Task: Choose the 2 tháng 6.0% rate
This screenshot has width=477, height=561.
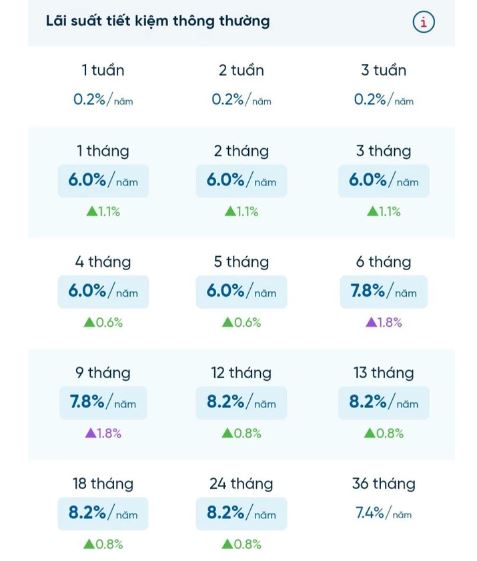Action: tap(241, 181)
